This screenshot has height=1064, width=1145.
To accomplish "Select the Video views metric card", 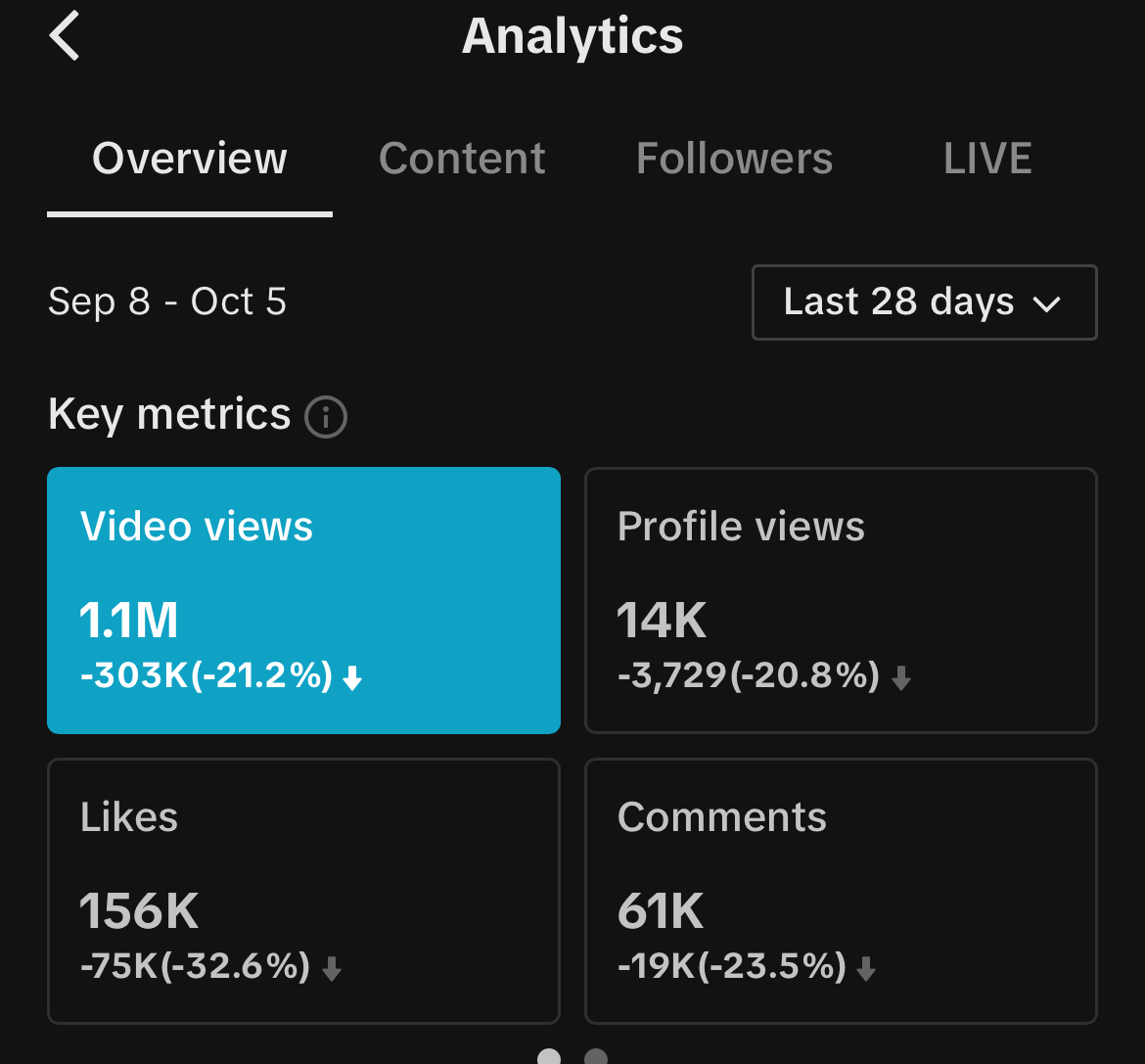I will coord(303,600).
